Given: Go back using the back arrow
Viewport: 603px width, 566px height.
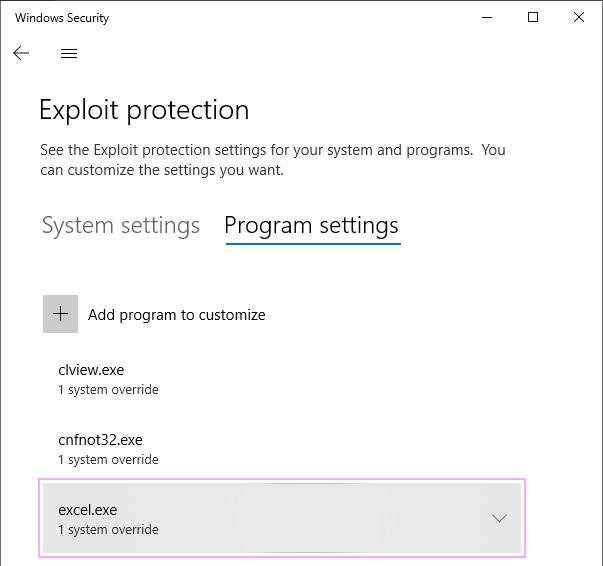Looking at the screenshot, I should click(x=21, y=53).
